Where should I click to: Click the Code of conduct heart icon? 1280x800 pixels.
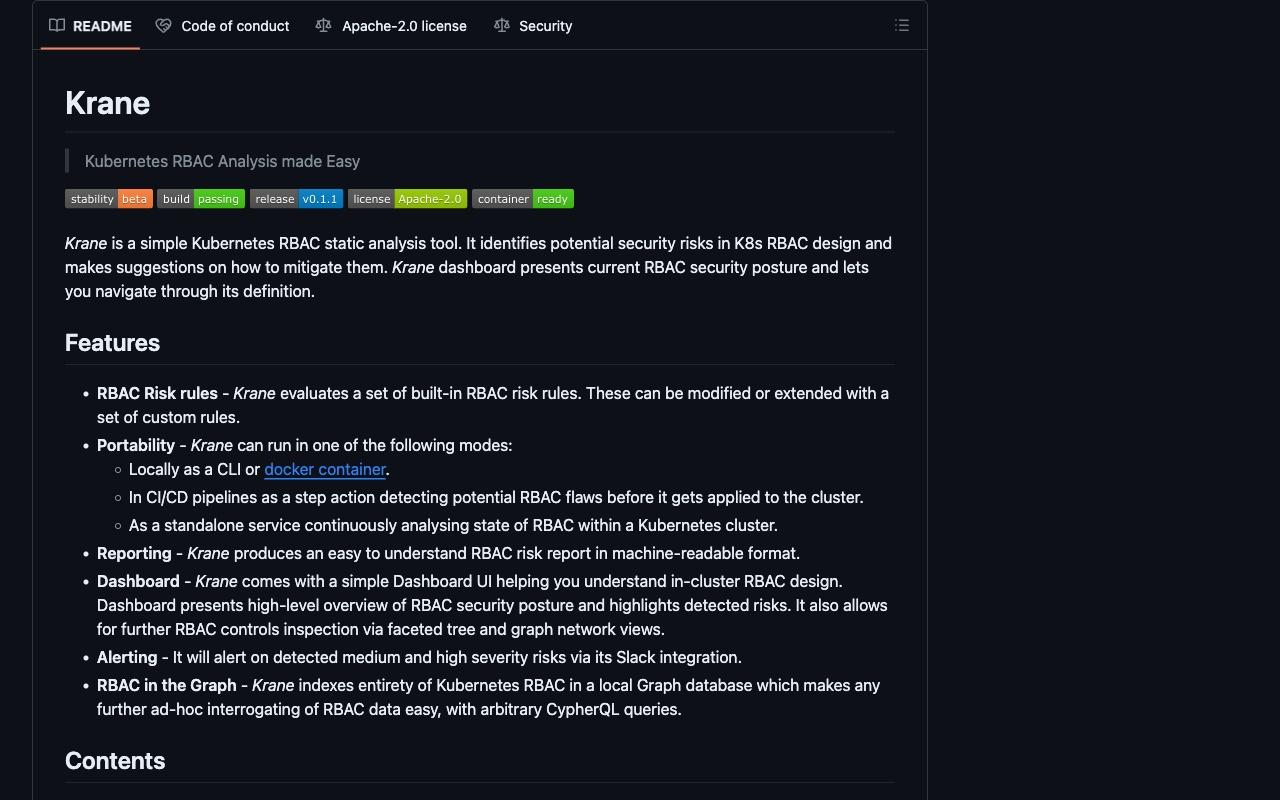[x=163, y=26]
